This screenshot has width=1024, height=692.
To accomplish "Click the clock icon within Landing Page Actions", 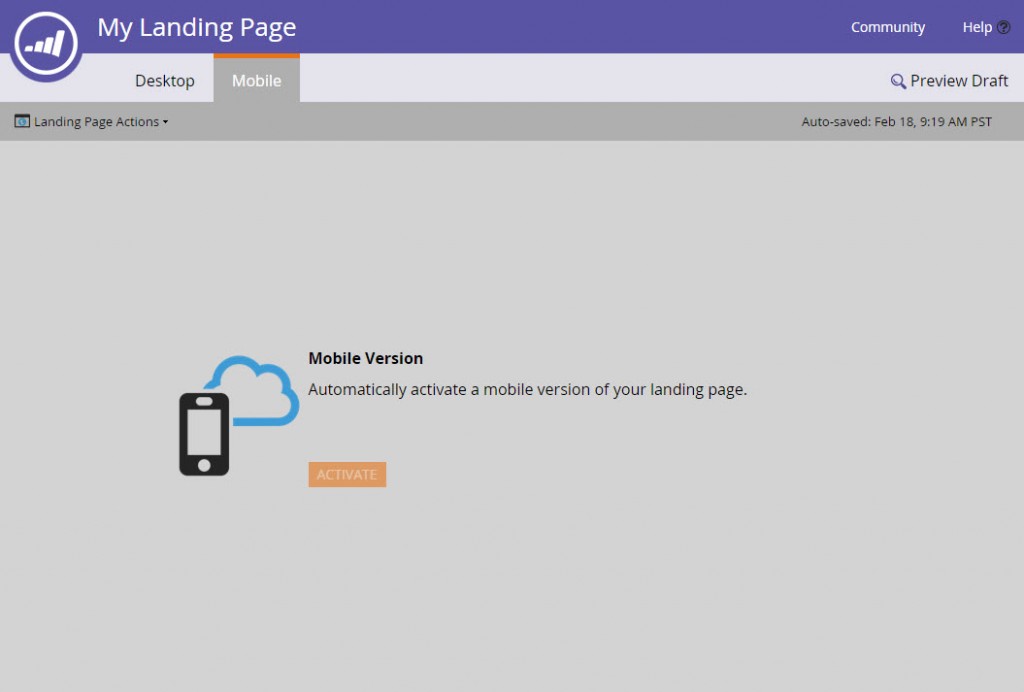I will [x=22, y=121].
